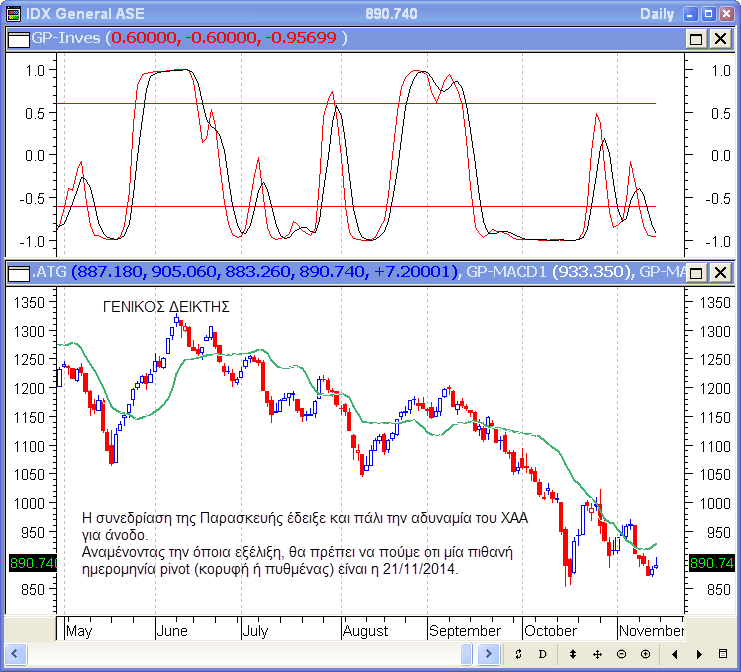Maximize the .ATG price pane
Screen dimensions: 741x672
click(696, 272)
